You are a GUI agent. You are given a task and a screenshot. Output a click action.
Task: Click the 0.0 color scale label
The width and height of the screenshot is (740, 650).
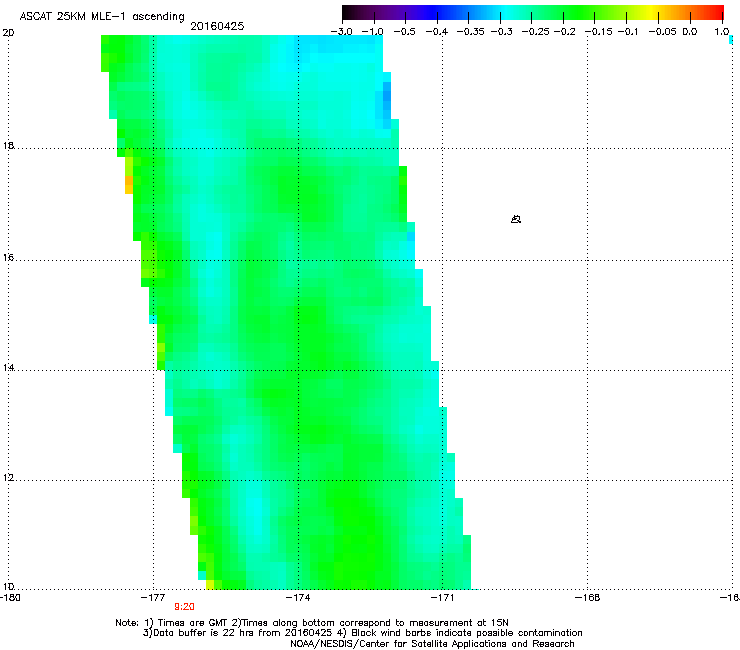coord(690,32)
